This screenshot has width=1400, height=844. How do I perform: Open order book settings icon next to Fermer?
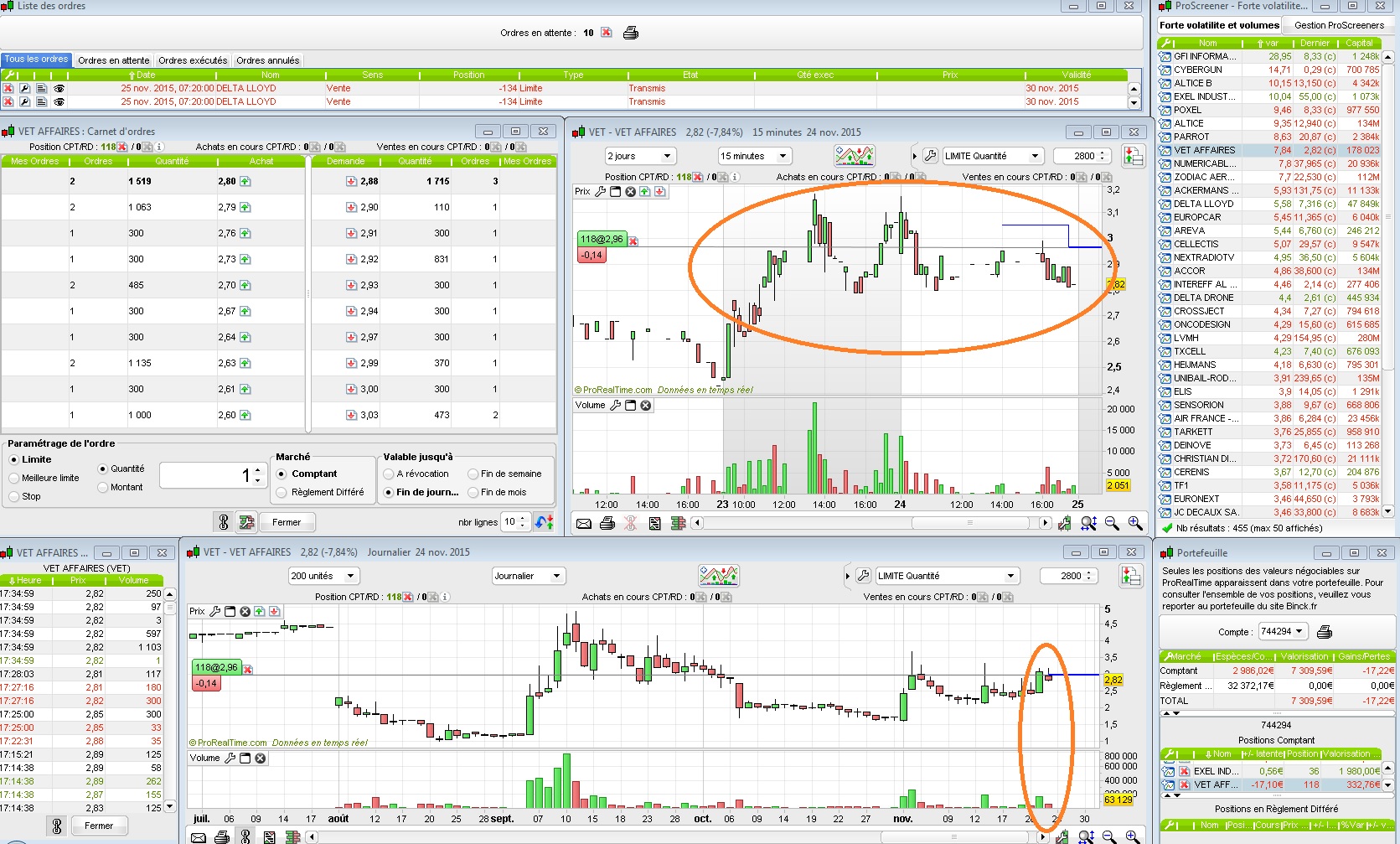[x=246, y=522]
